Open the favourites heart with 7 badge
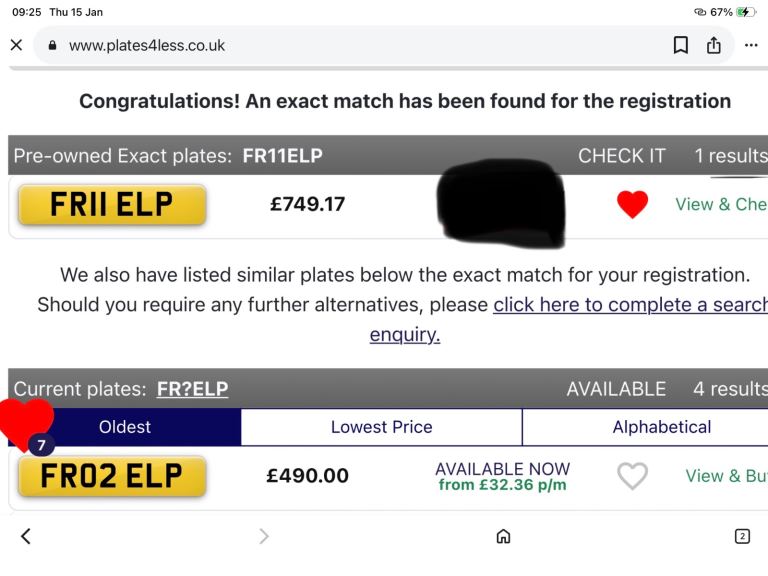The width and height of the screenshot is (768, 576). [28, 425]
